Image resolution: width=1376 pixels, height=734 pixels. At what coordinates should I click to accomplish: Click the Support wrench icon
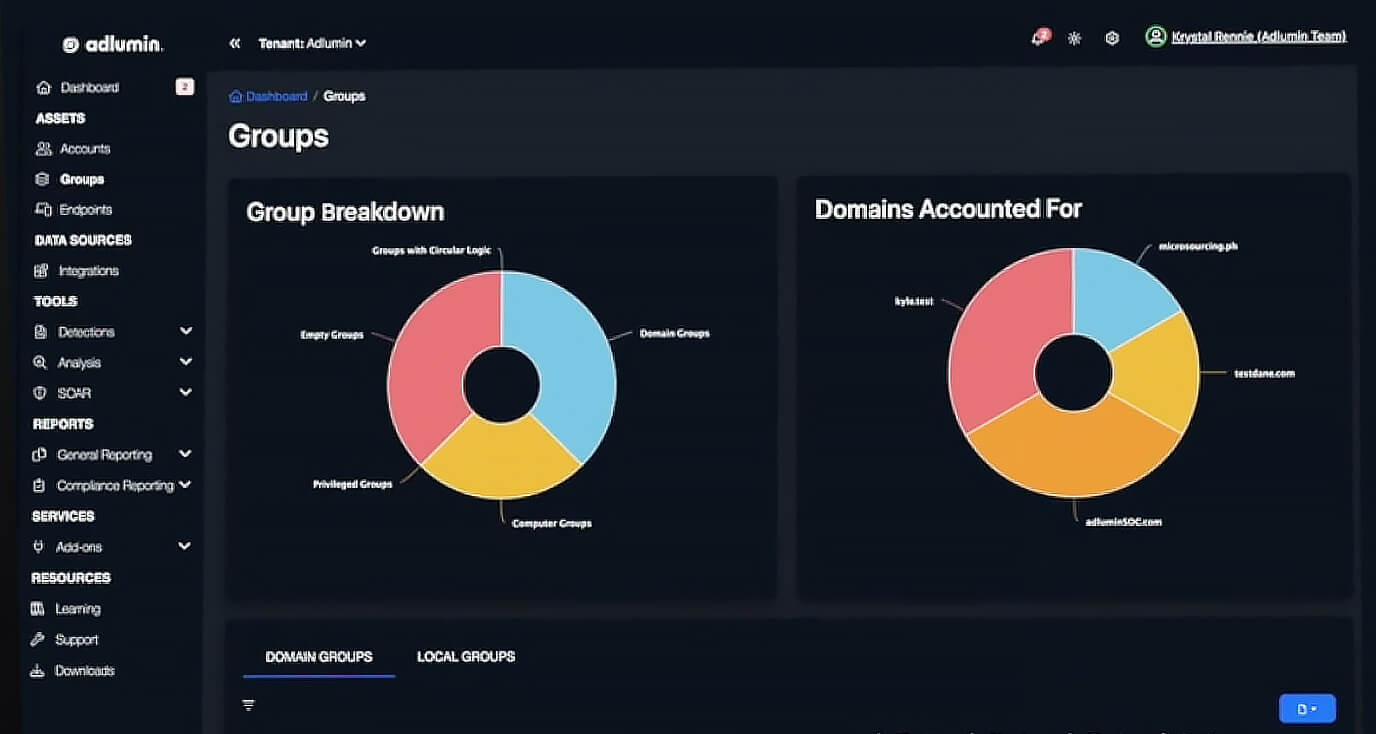38,640
